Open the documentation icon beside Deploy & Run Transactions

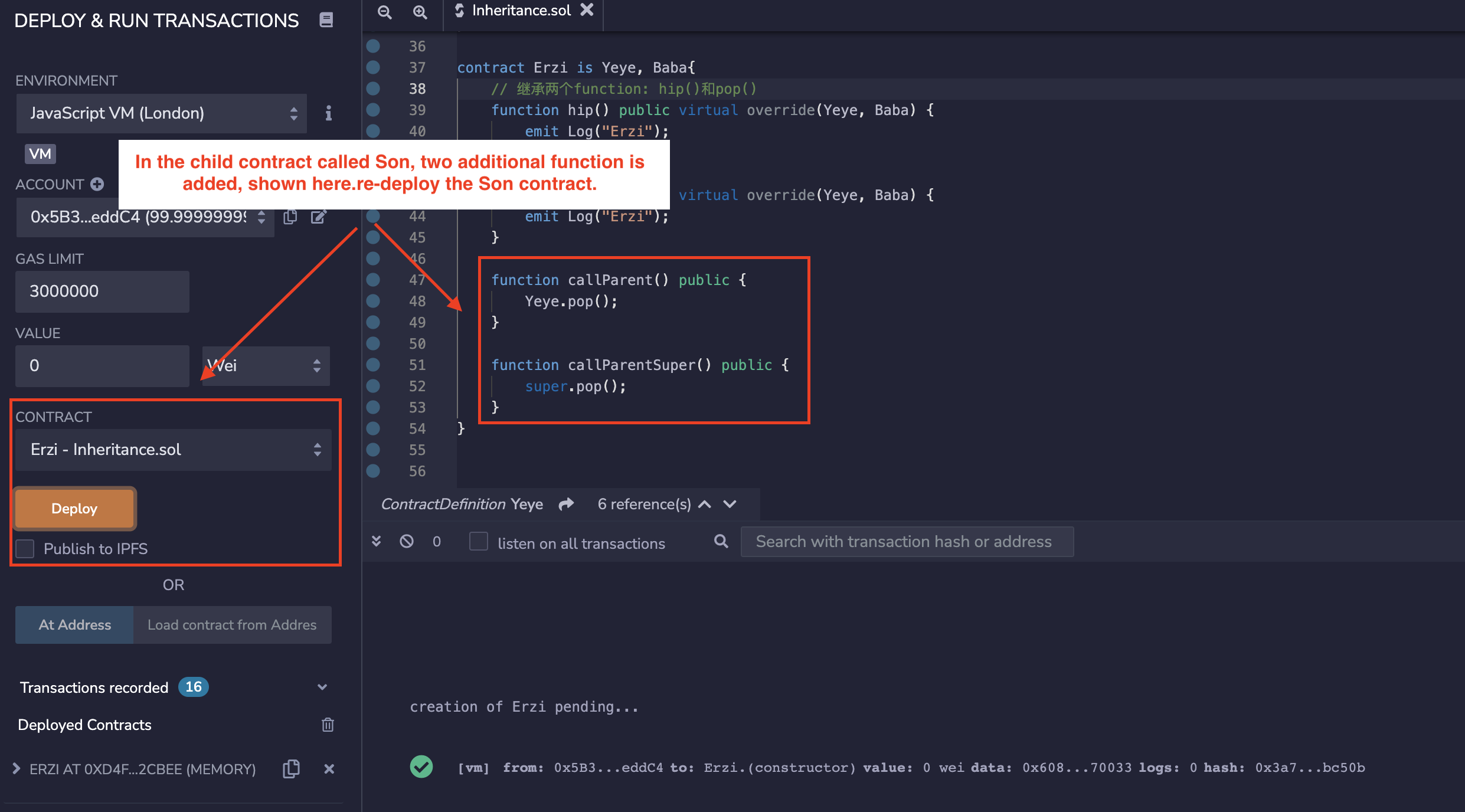326,20
